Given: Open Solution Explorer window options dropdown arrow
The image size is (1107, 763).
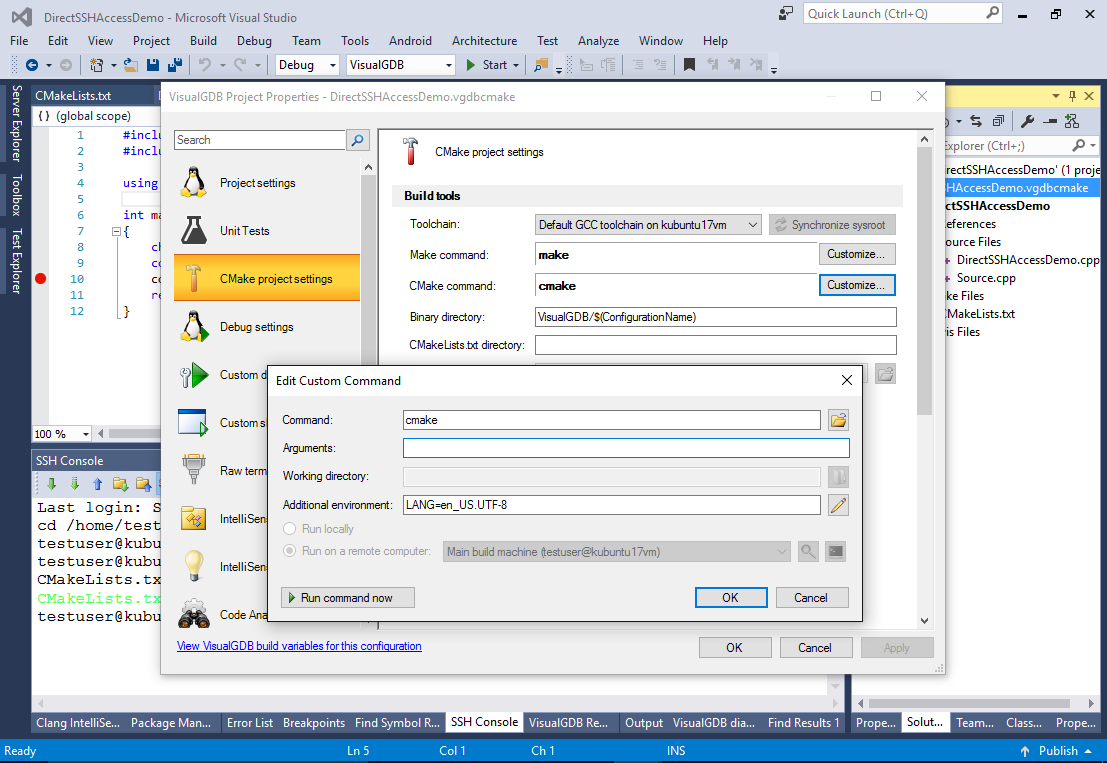Looking at the screenshot, I should (x=1055, y=96).
